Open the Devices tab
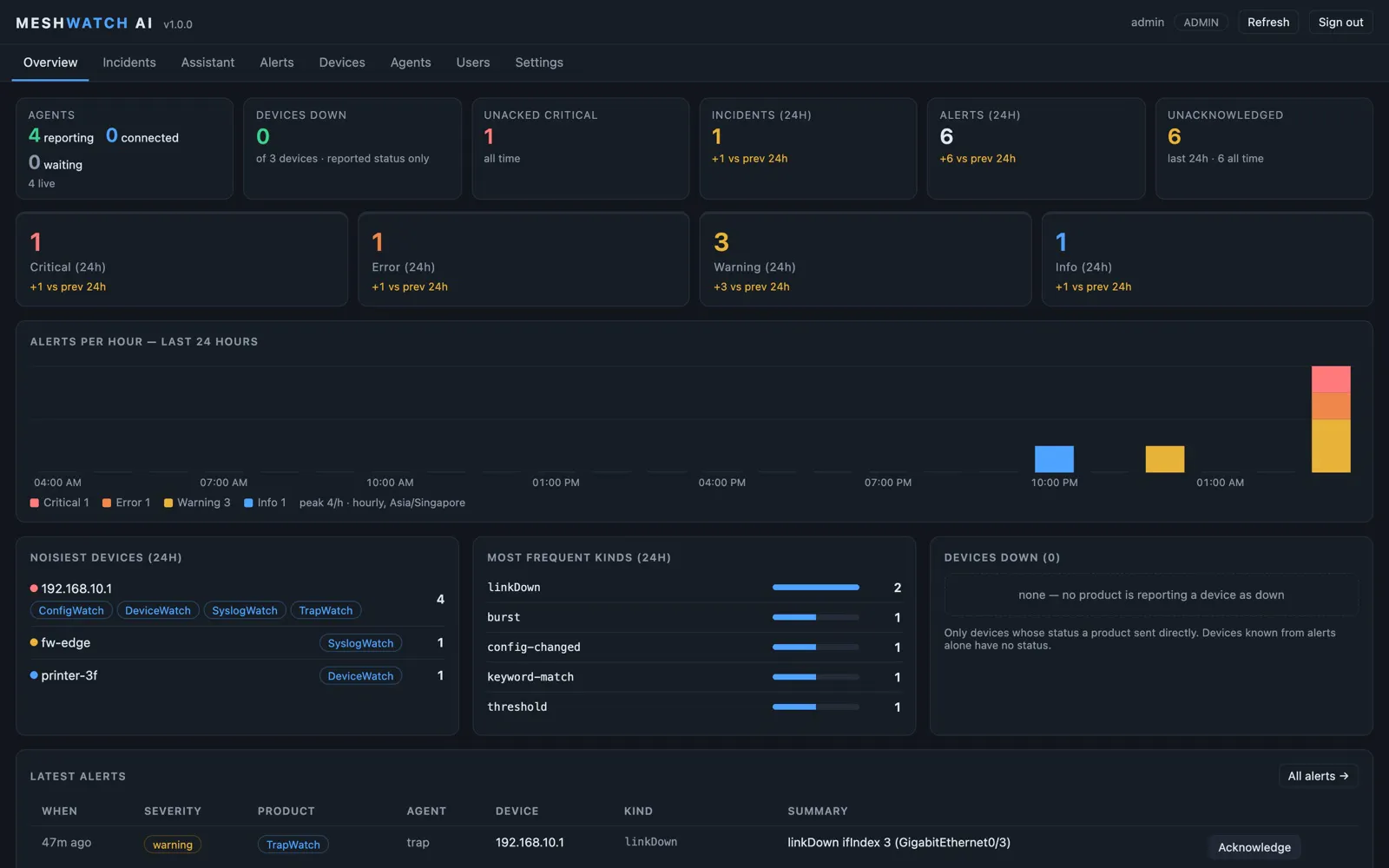1389x868 pixels. (342, 62)
